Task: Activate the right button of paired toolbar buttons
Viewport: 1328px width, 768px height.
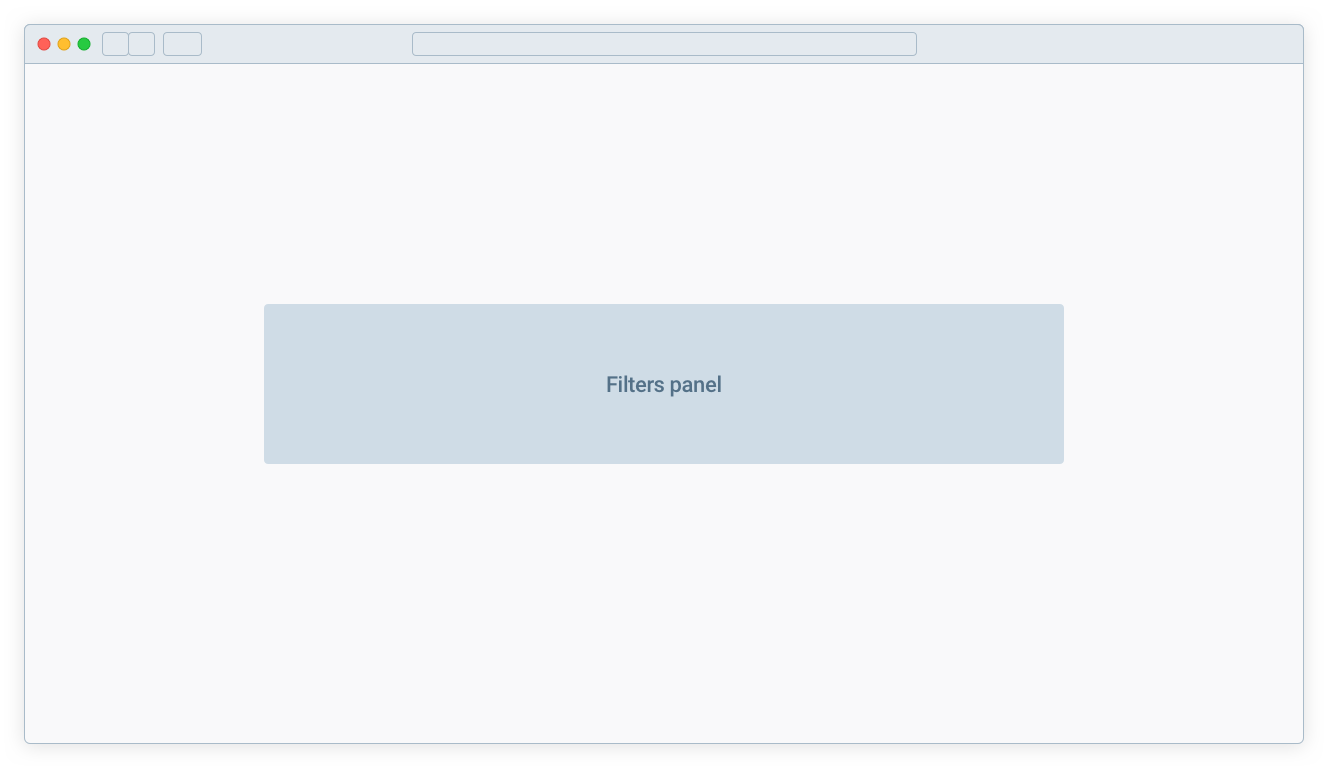Action: (142, 44)
